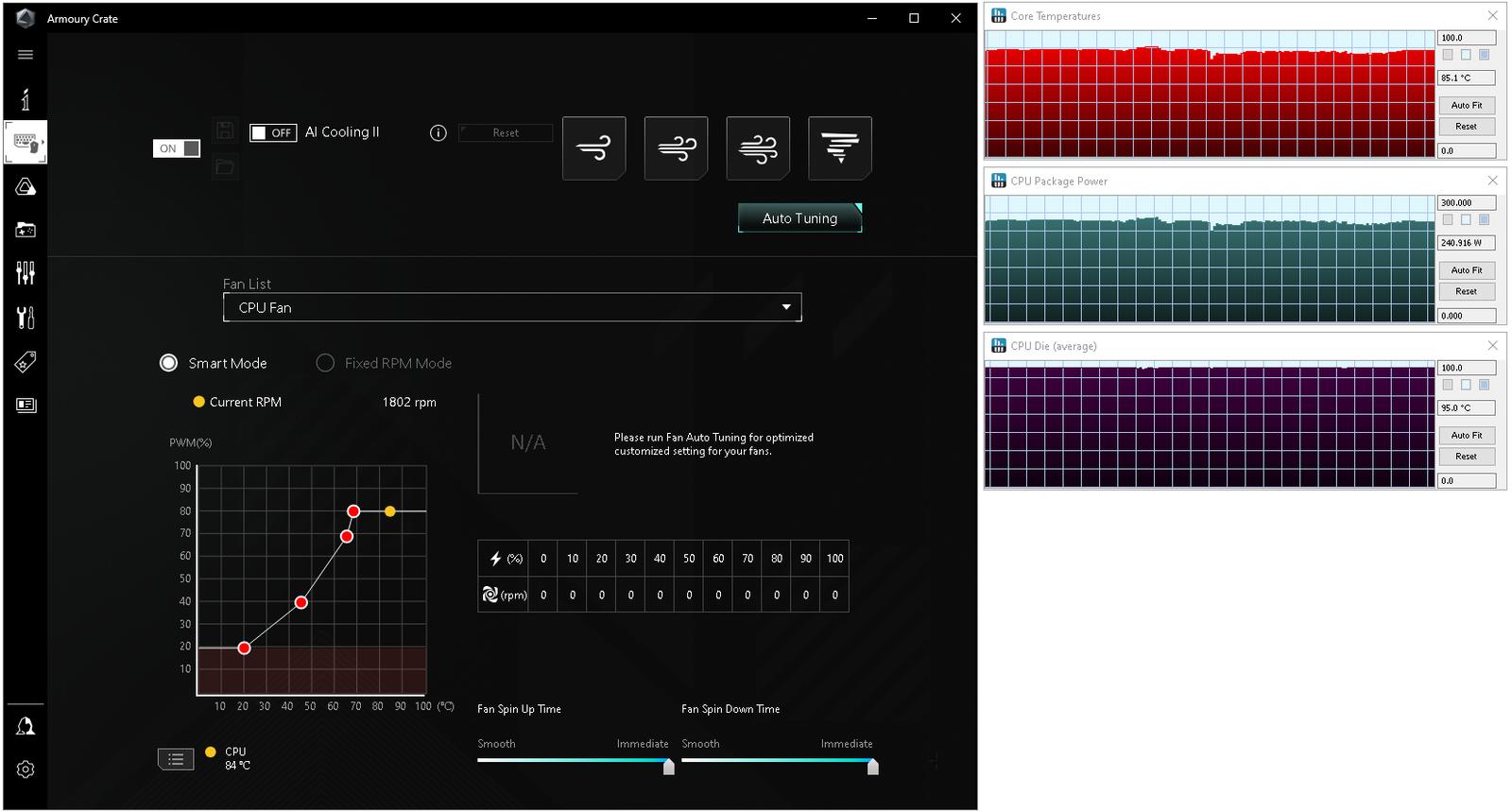Open the deals tag sidebar icon
The image size is (1512, 812).
click(x=26, y=361)
